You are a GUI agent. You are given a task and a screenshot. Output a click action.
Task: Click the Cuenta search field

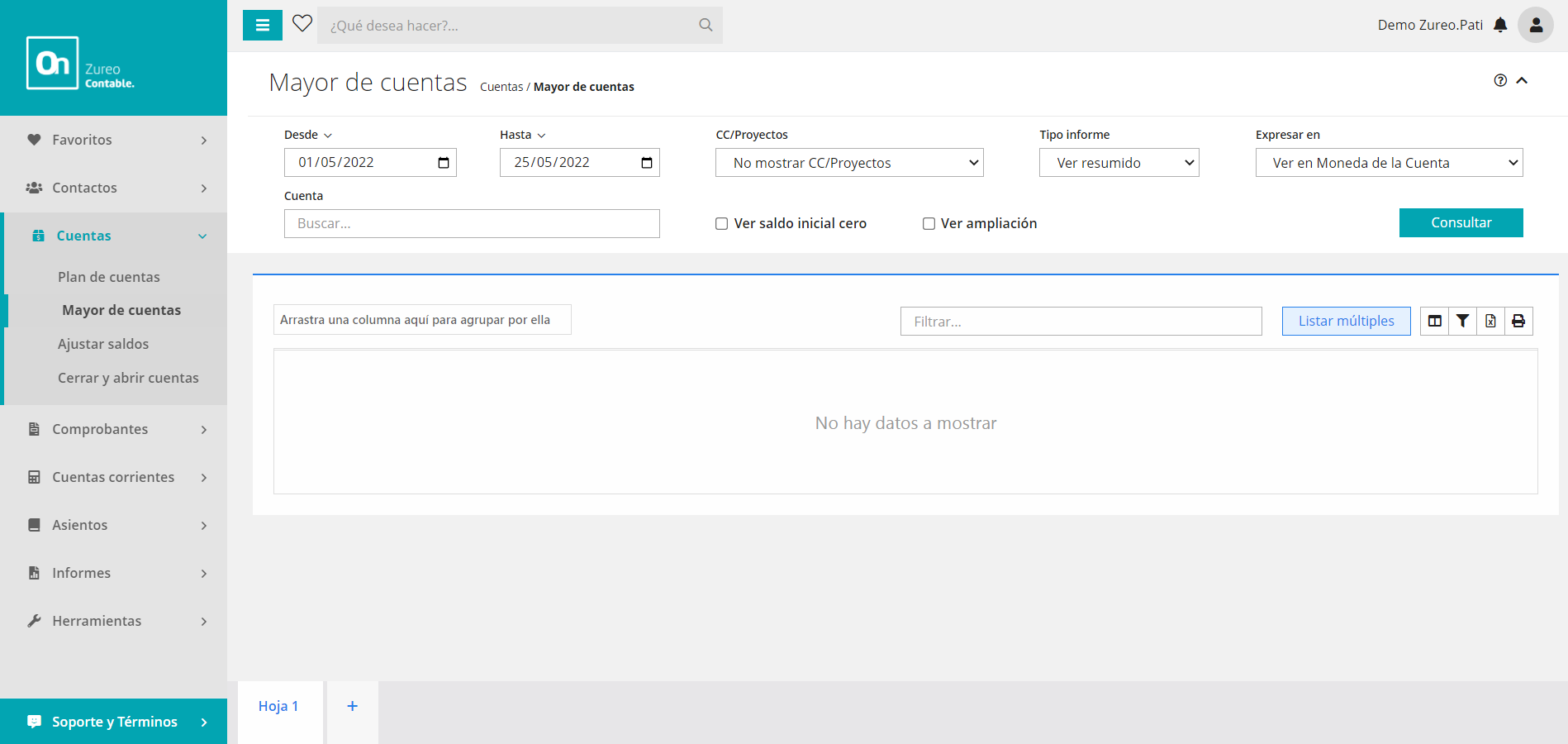[x=472, y=223]
